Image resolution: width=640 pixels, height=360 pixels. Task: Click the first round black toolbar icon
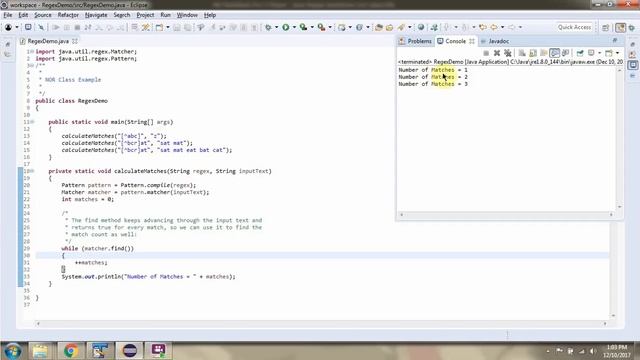[x=8, y=27]
